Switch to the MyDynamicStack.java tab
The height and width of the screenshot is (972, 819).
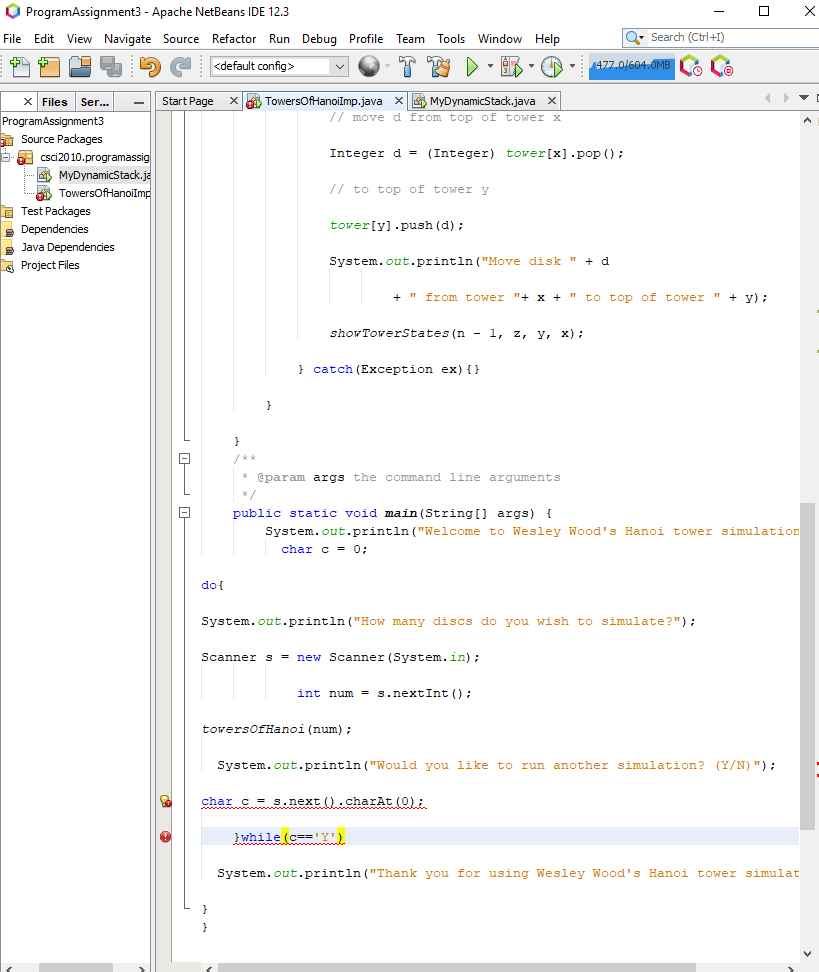[482, 101]
